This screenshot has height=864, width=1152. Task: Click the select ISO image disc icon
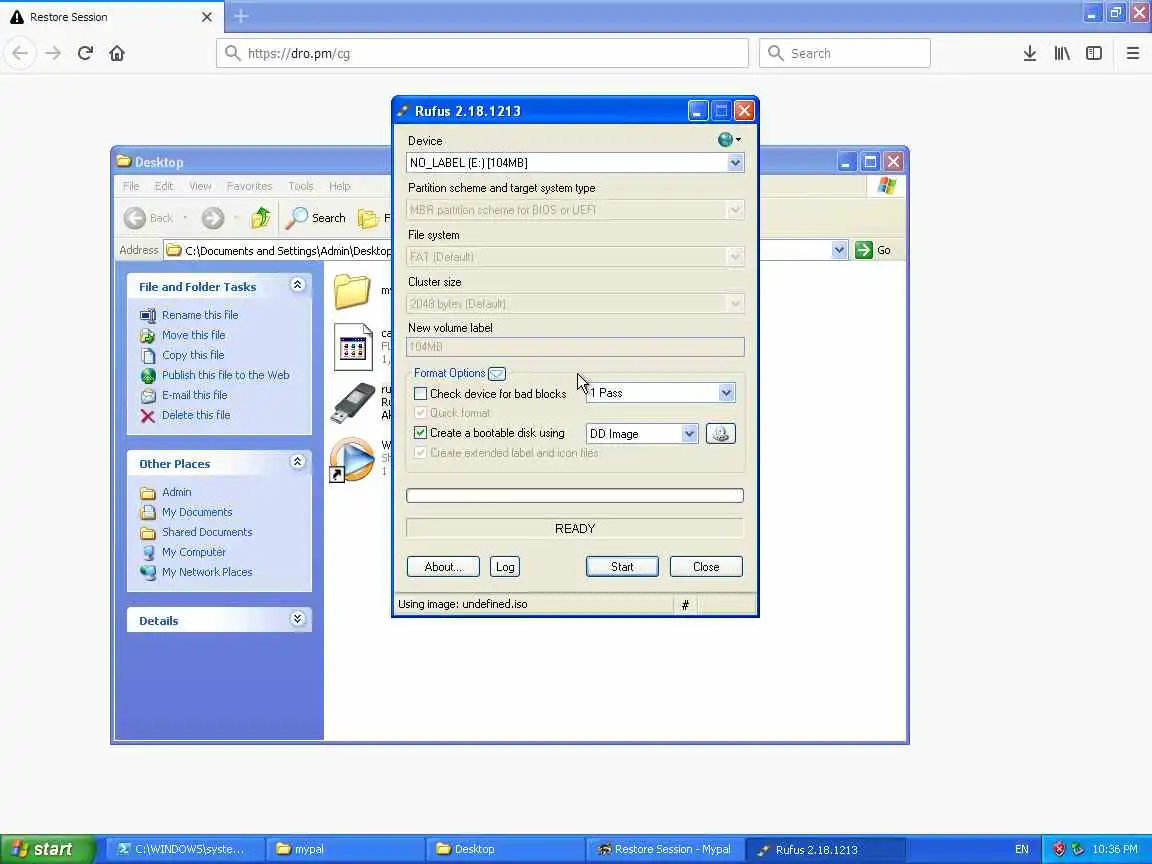tap(720, 433)
